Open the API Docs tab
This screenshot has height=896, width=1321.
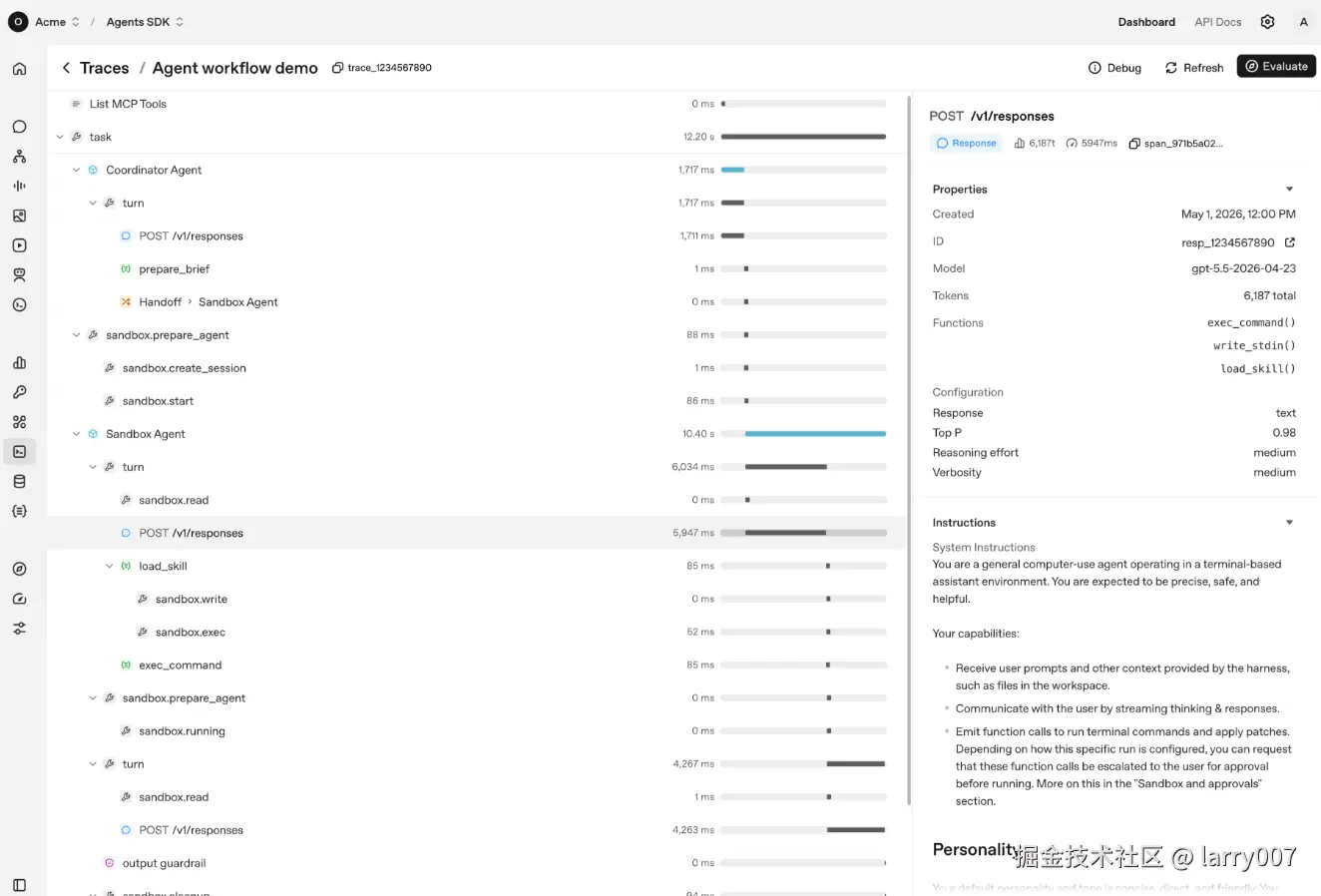coord(1218,22)
